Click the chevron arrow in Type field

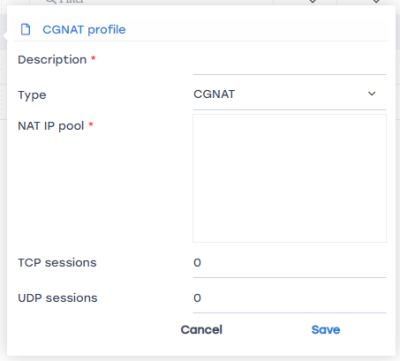pos(372,94)
